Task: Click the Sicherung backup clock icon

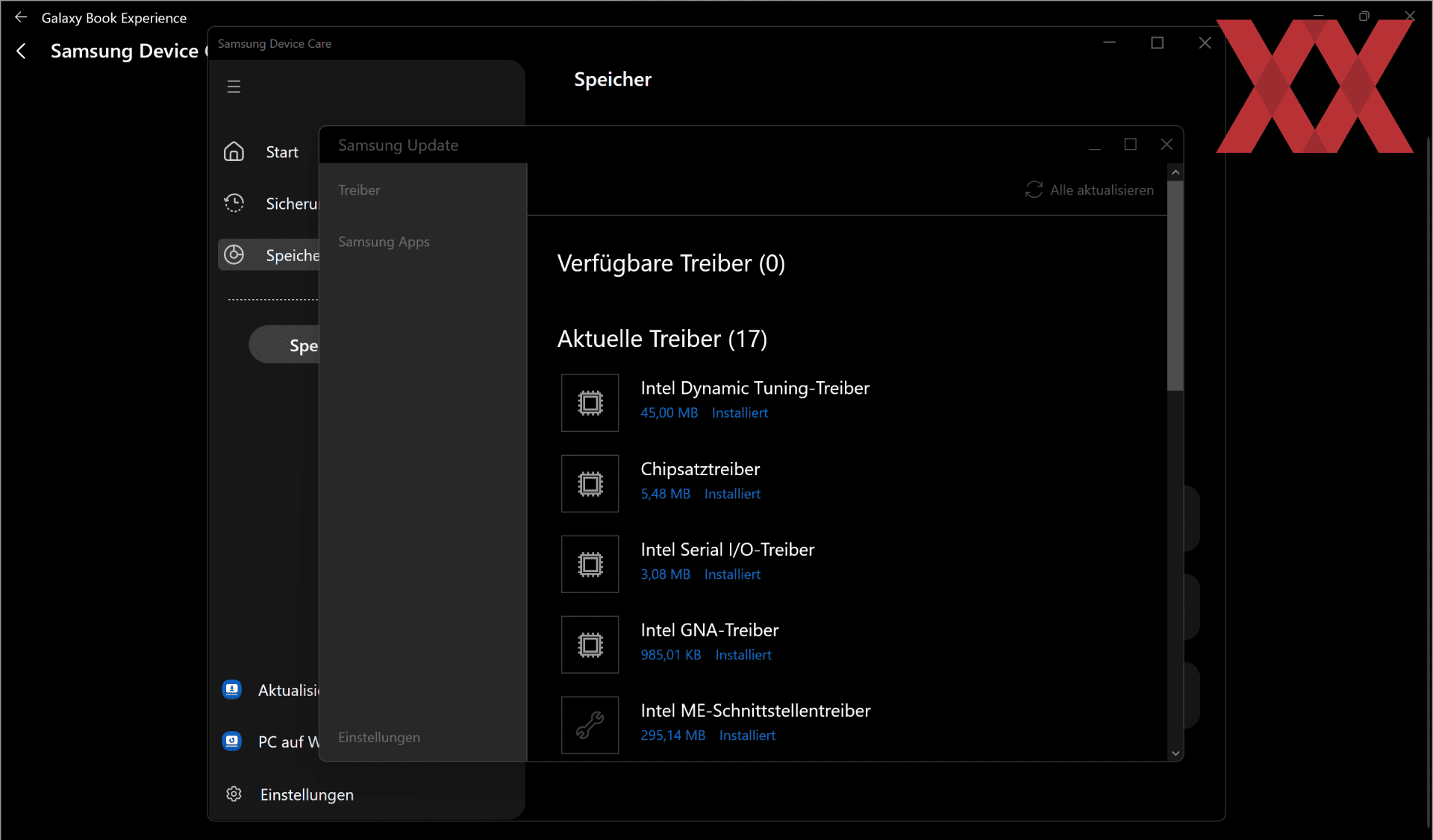Action: (234, 204)
